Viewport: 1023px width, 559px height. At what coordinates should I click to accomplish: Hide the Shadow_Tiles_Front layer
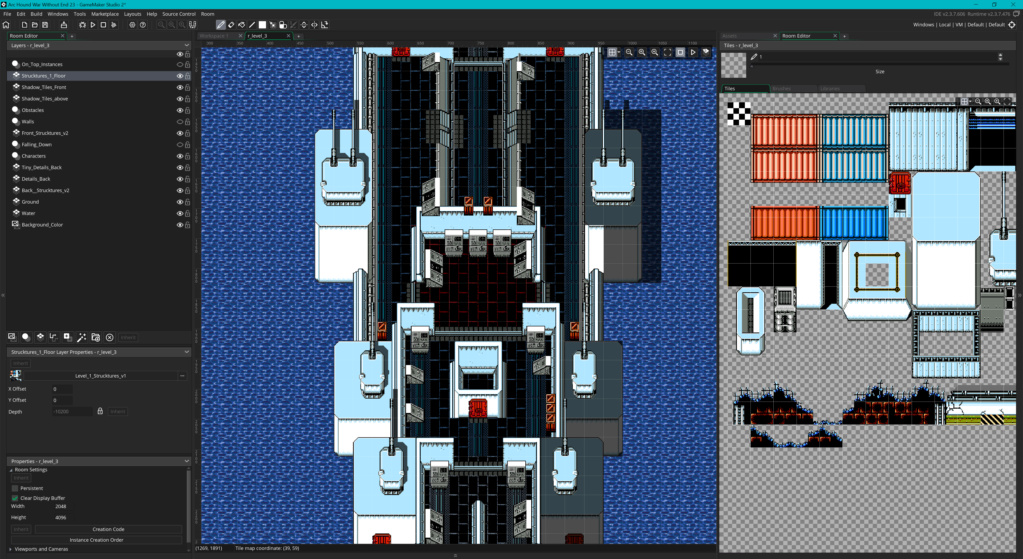pyautogui.click(x=180, y=87)
